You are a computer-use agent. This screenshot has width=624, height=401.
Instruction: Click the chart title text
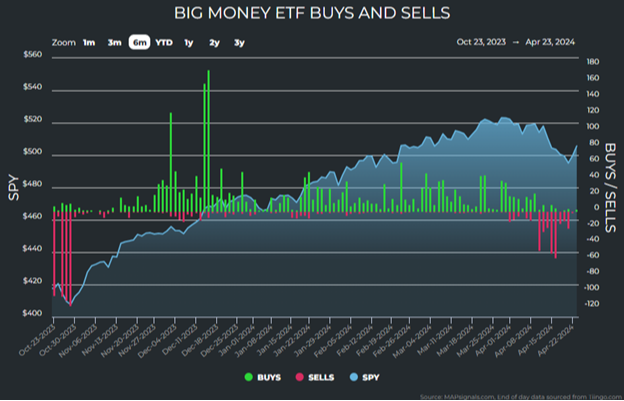tap(311, 13)
